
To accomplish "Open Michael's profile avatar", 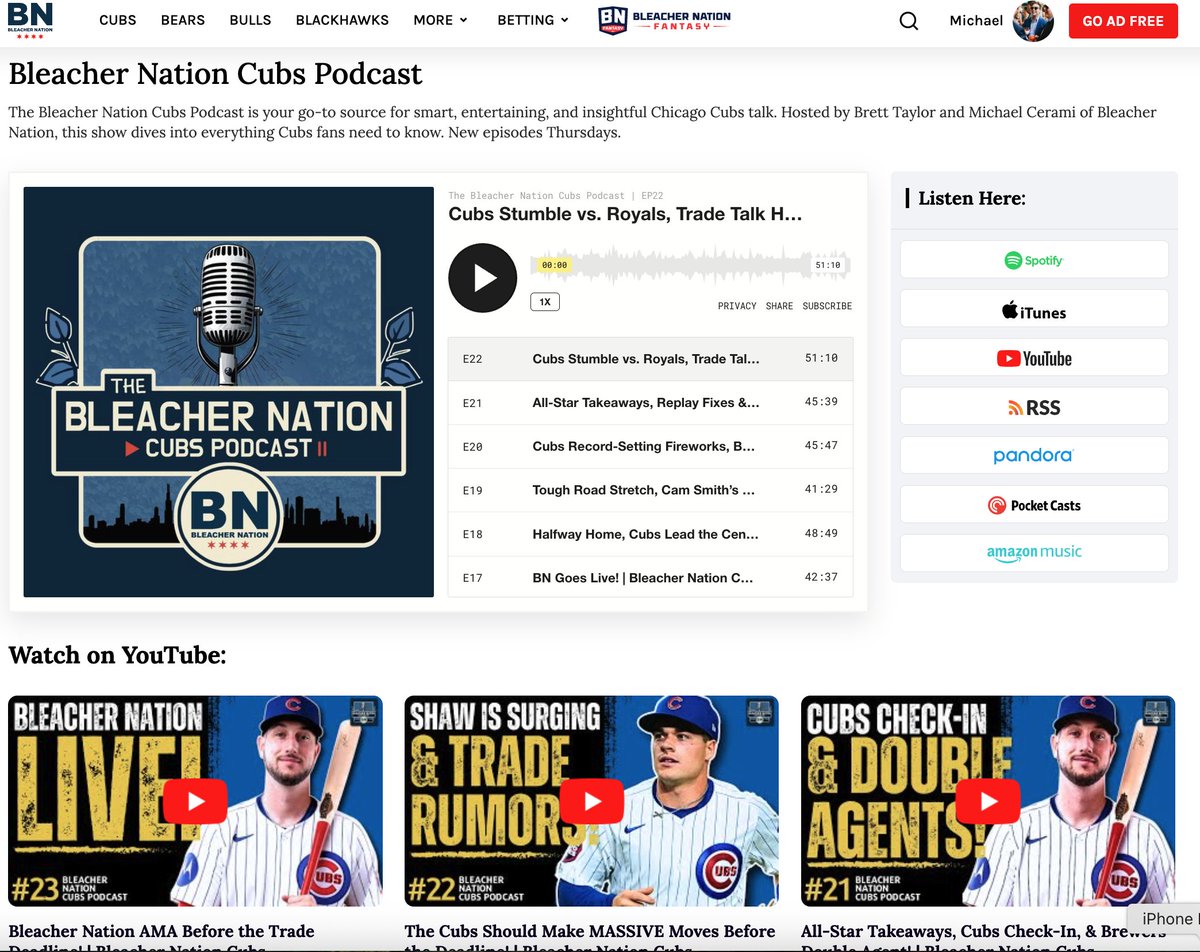I will pyautogui.click(x=1033, y=21).
